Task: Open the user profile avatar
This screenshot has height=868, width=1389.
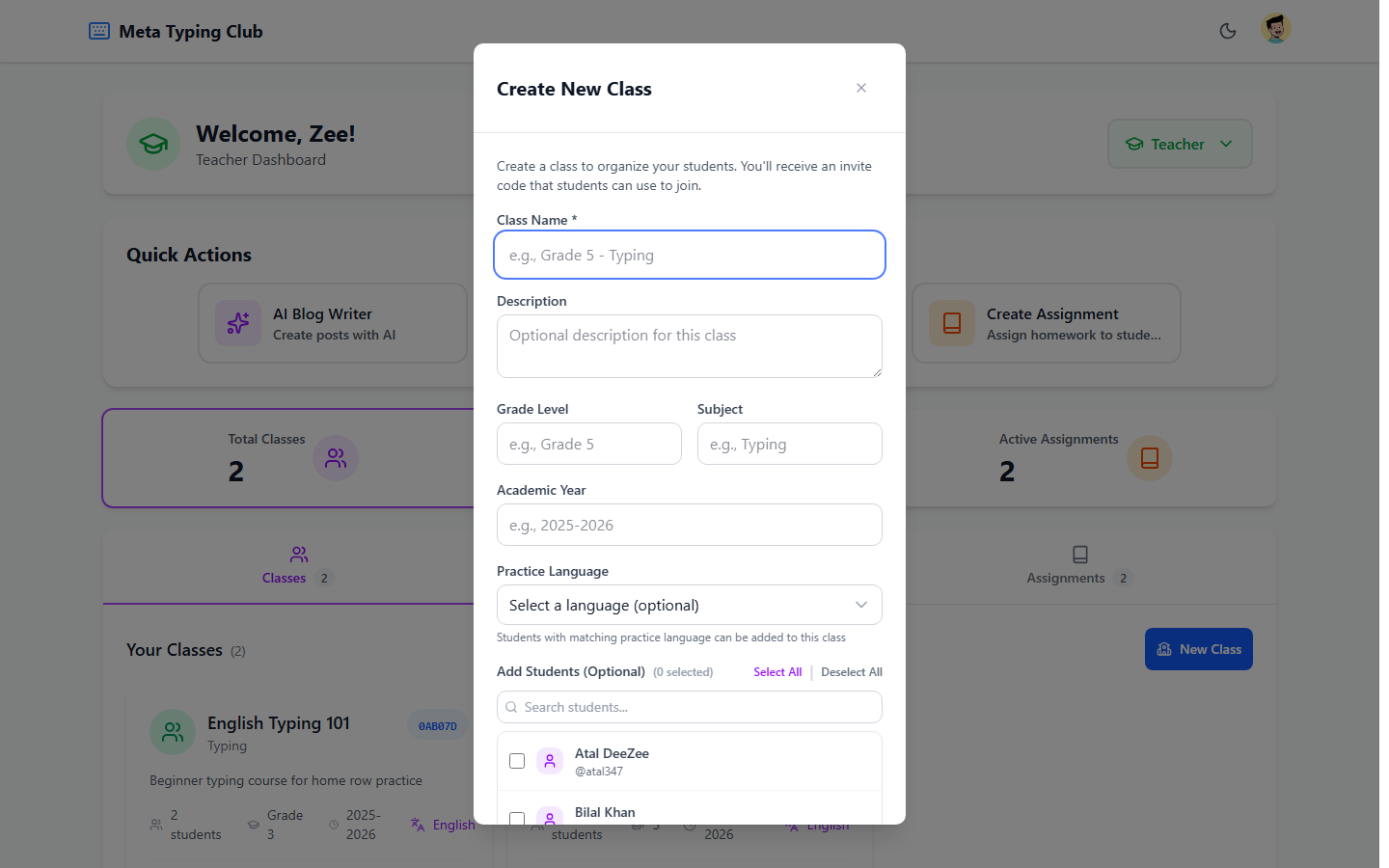Action: [x=1276, y=29]
